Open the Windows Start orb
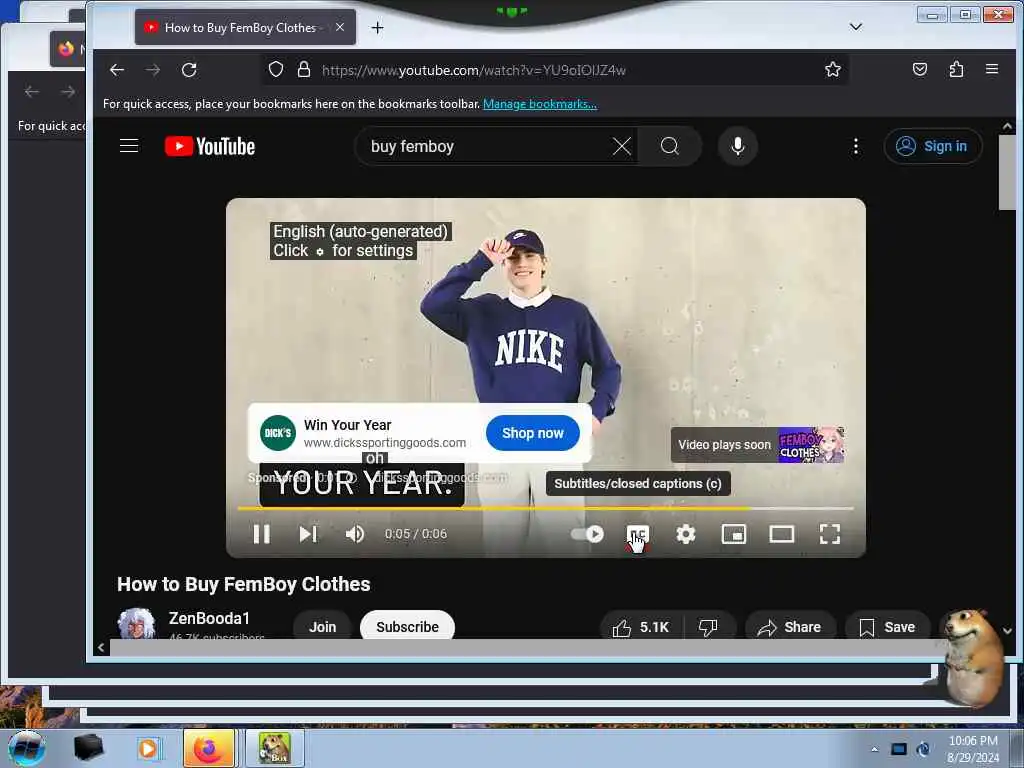The image size is (1024, 768). coord(26,748)
